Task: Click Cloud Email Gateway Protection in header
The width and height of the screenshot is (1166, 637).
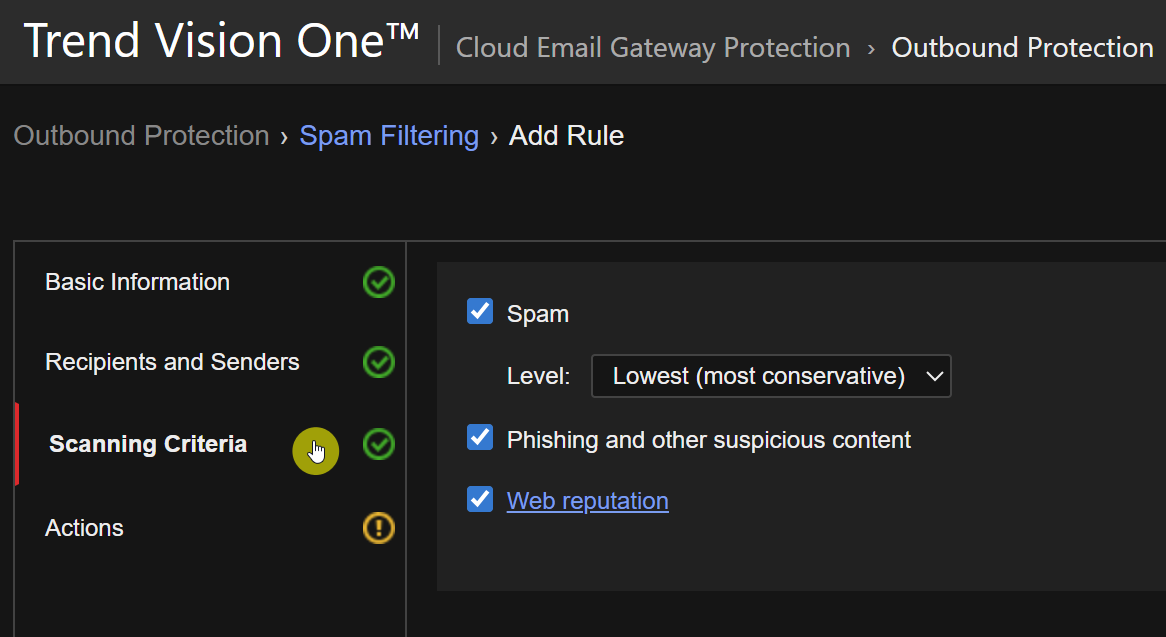Action: pos(652,48)
